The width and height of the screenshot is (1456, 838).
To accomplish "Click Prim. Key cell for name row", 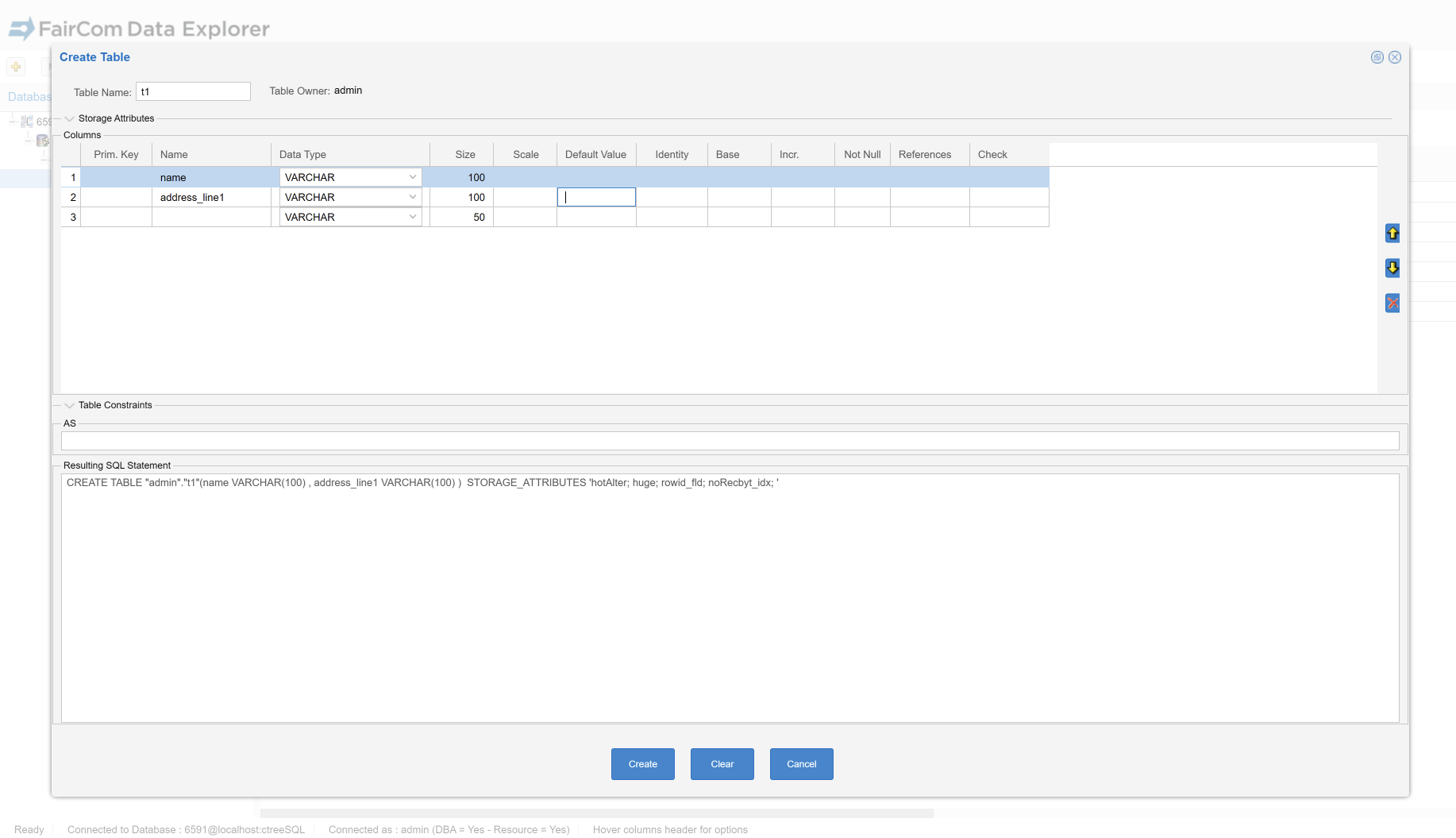I will pos(116,177).
